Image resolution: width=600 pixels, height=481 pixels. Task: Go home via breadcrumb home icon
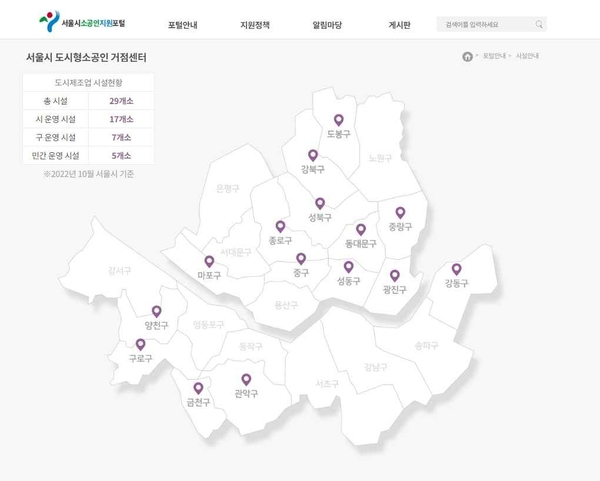point(467,57)
